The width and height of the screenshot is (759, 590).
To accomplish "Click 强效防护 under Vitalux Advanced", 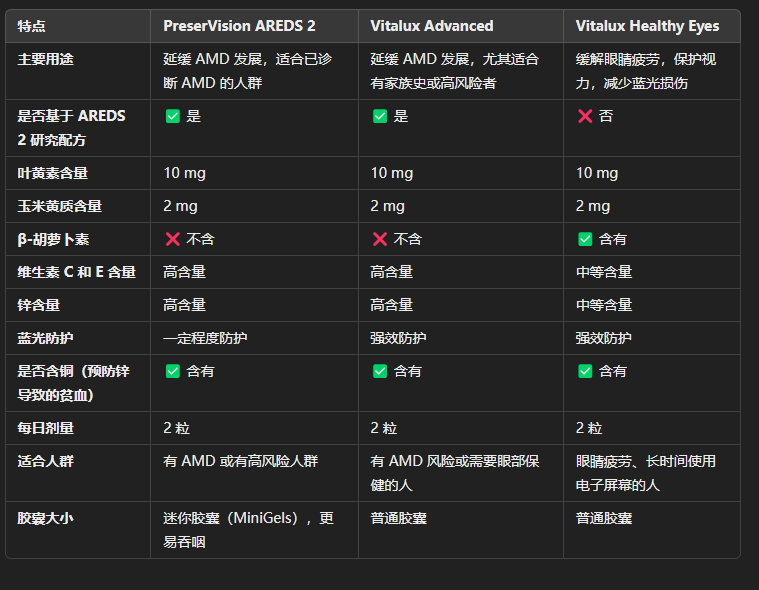I will tap(398, 338).
